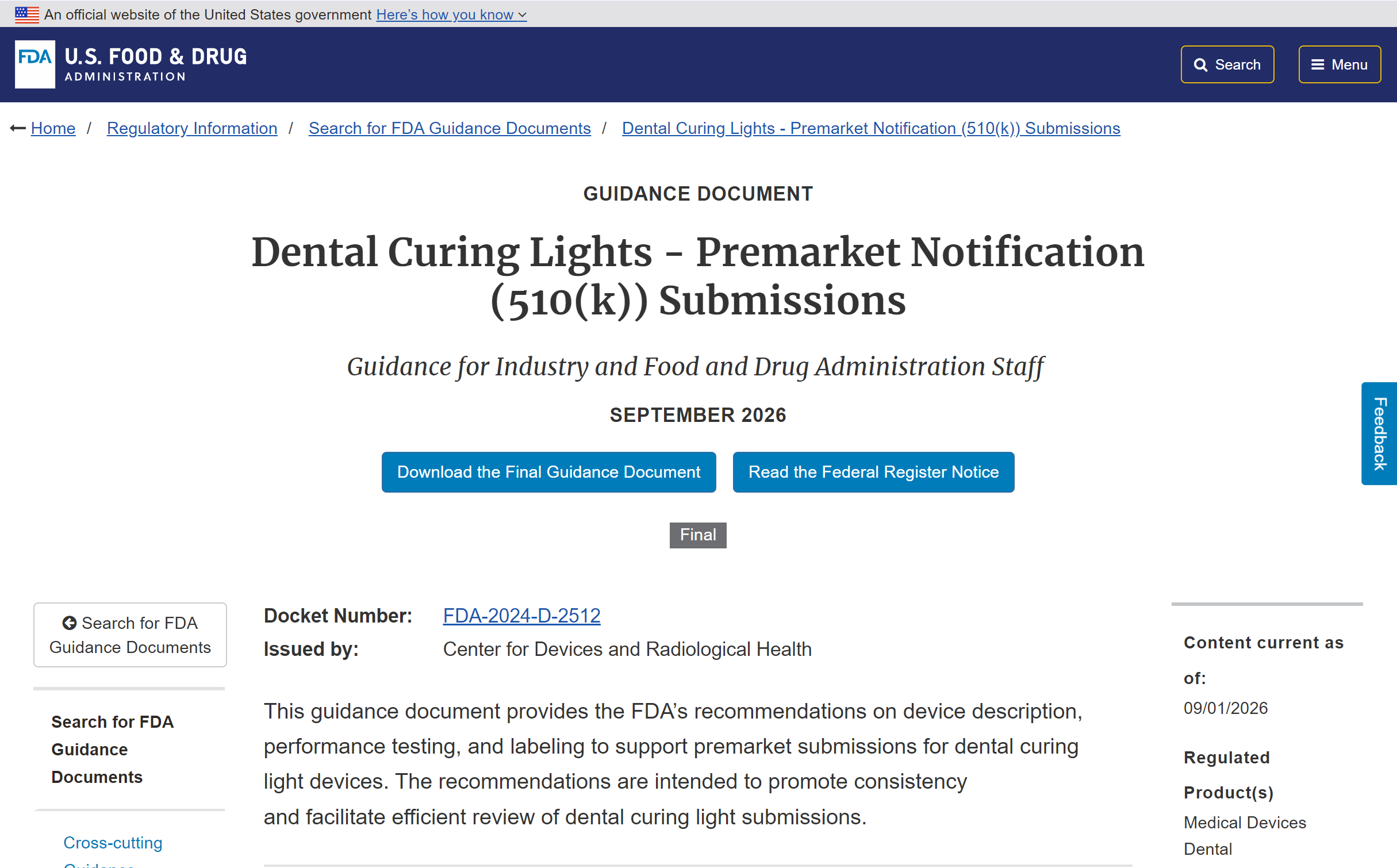Click the U.S. Food & Drug Administration wordmark
1397x868 pixels.
(156, 64)
